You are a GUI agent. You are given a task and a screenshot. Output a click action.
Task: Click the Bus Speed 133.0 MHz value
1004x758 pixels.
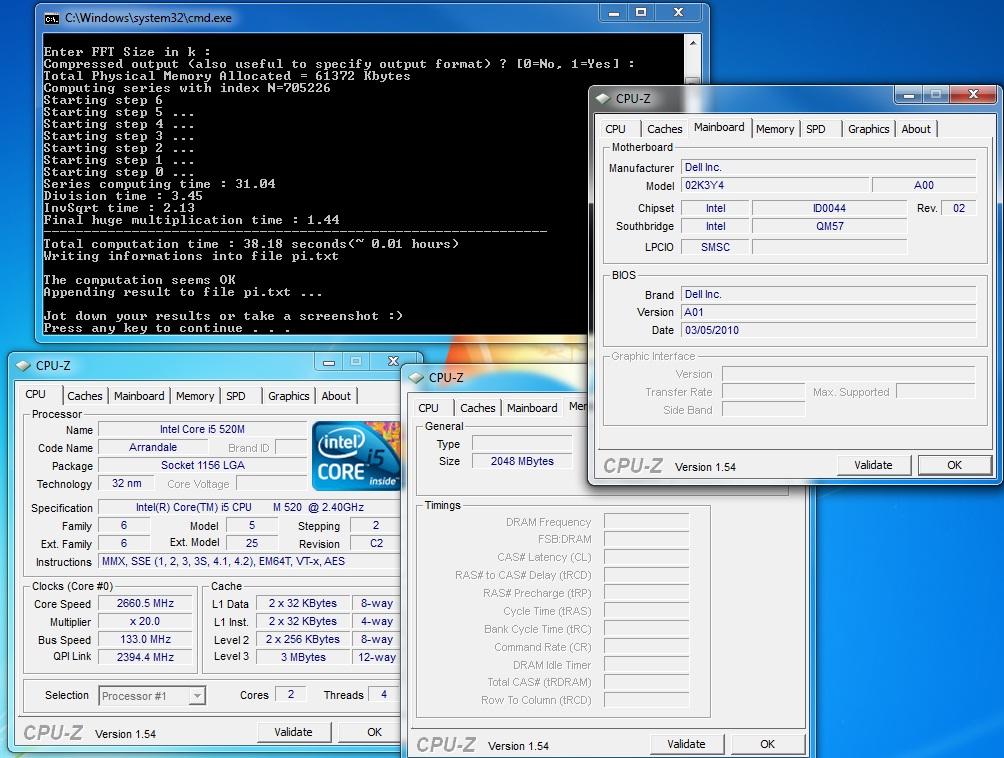(x=145, y=640)
